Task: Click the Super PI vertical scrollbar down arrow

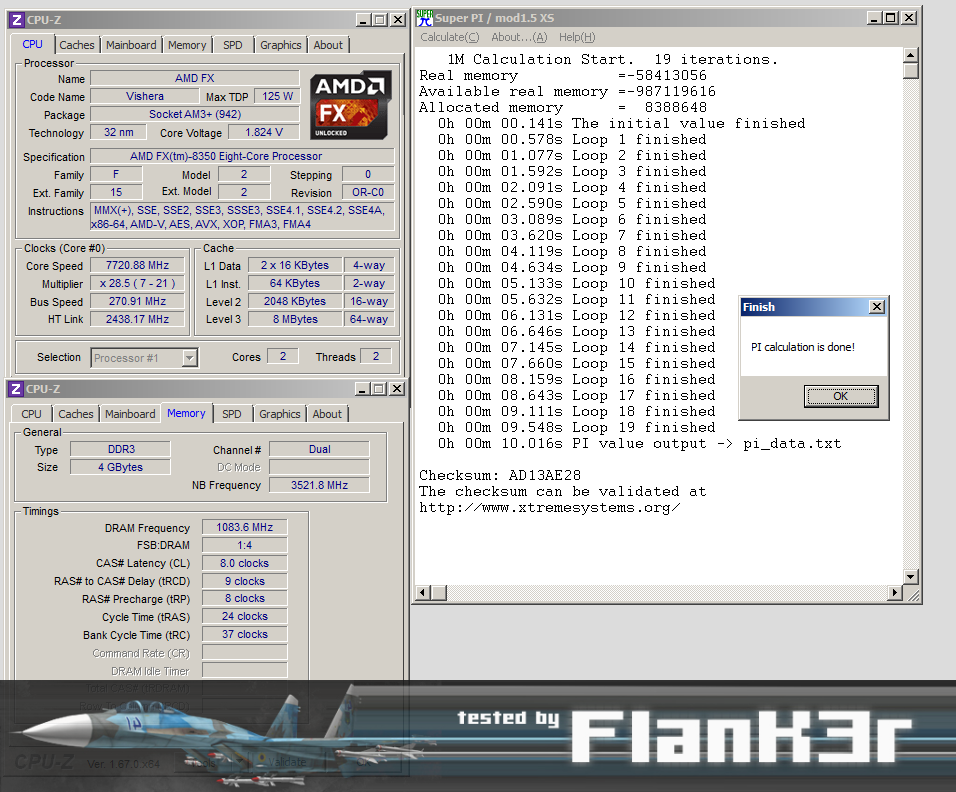Action: click(910, 577)
